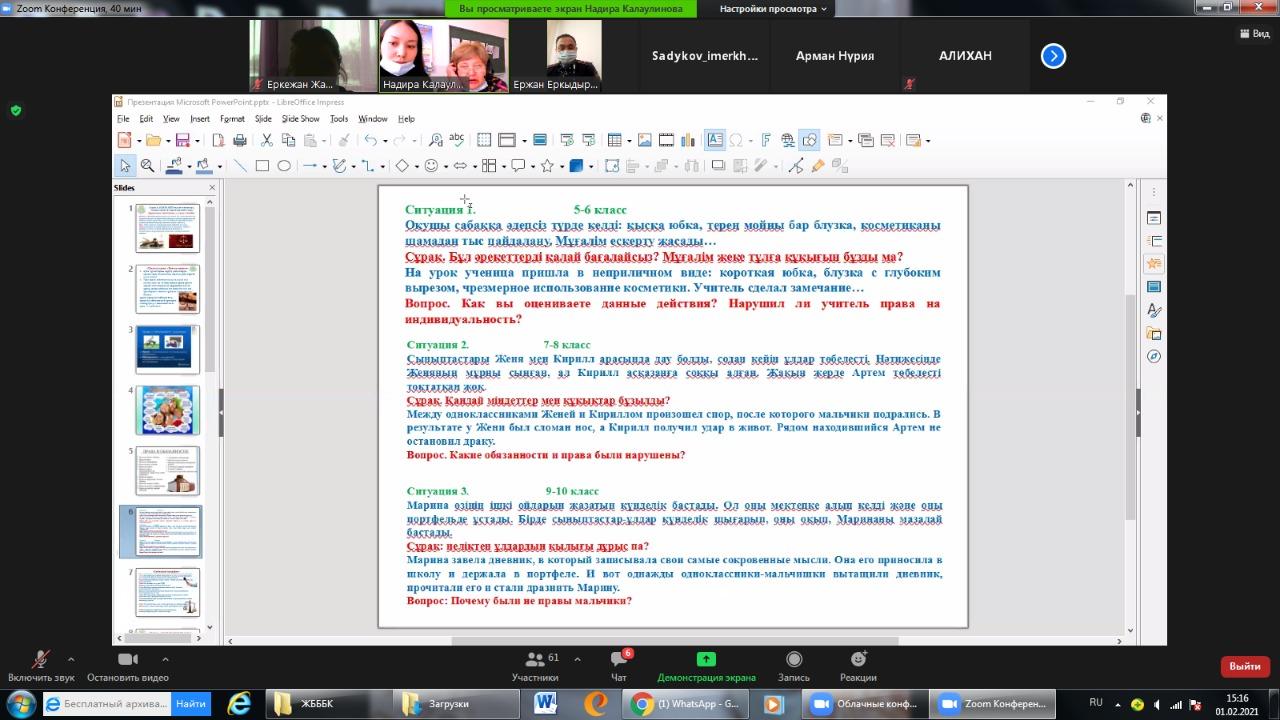Click the Zoom & Pan magnifier tool
This screenshot has height=720, width=1280.
pos(147,166)
